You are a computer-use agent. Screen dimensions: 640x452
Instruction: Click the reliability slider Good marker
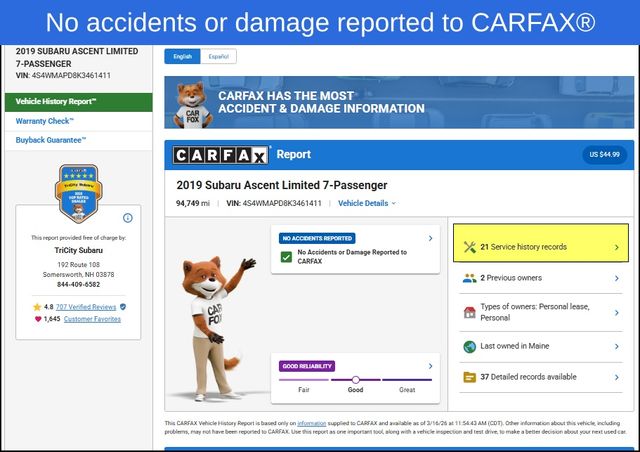point(355,380)
